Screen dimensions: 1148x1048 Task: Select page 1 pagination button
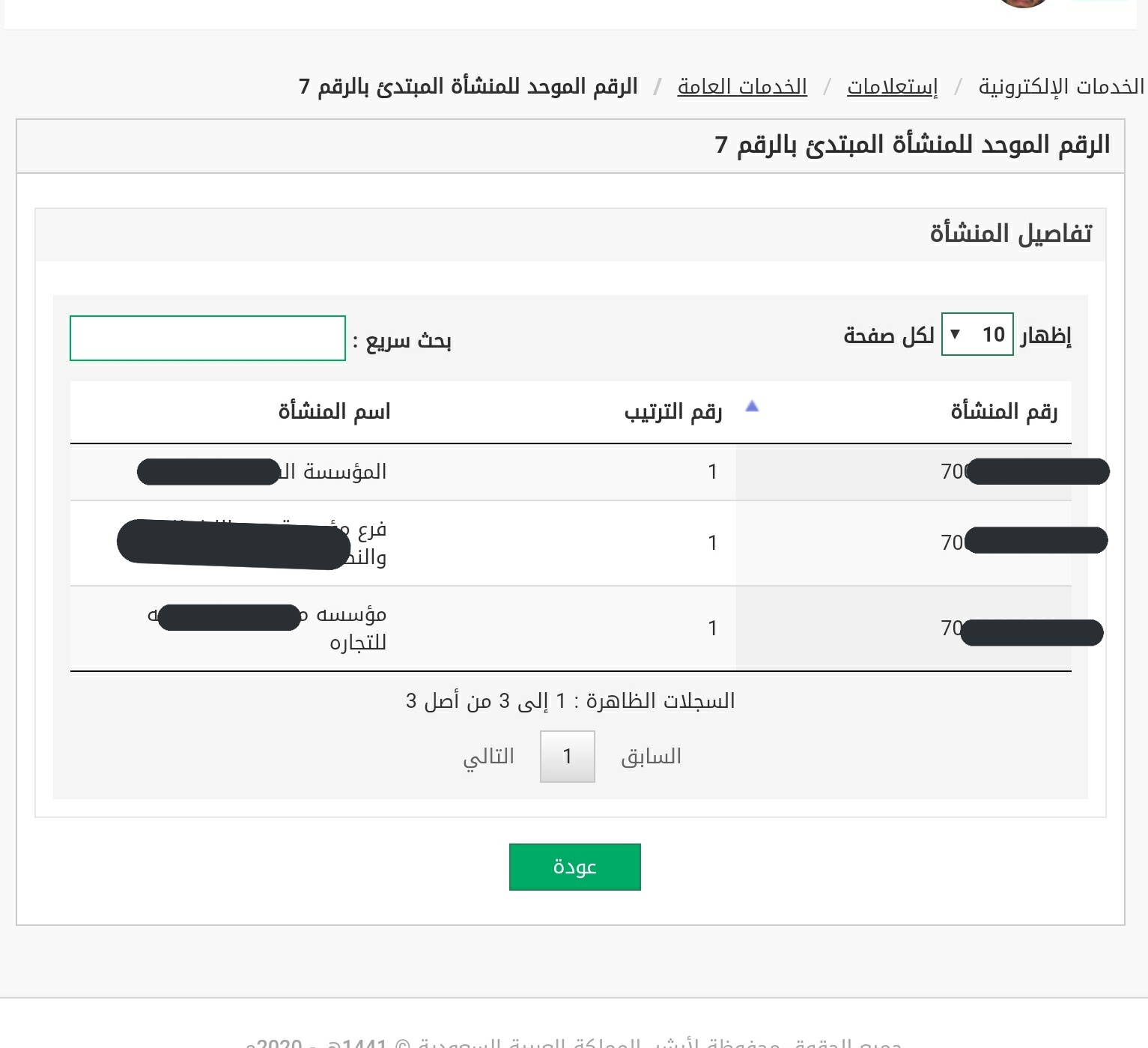(568, 757)
